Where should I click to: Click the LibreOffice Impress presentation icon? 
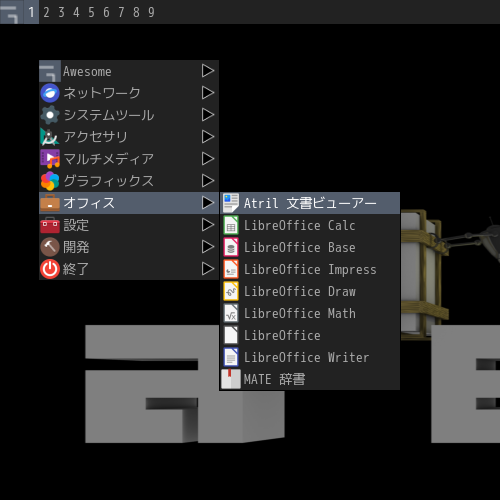(231, 269)
